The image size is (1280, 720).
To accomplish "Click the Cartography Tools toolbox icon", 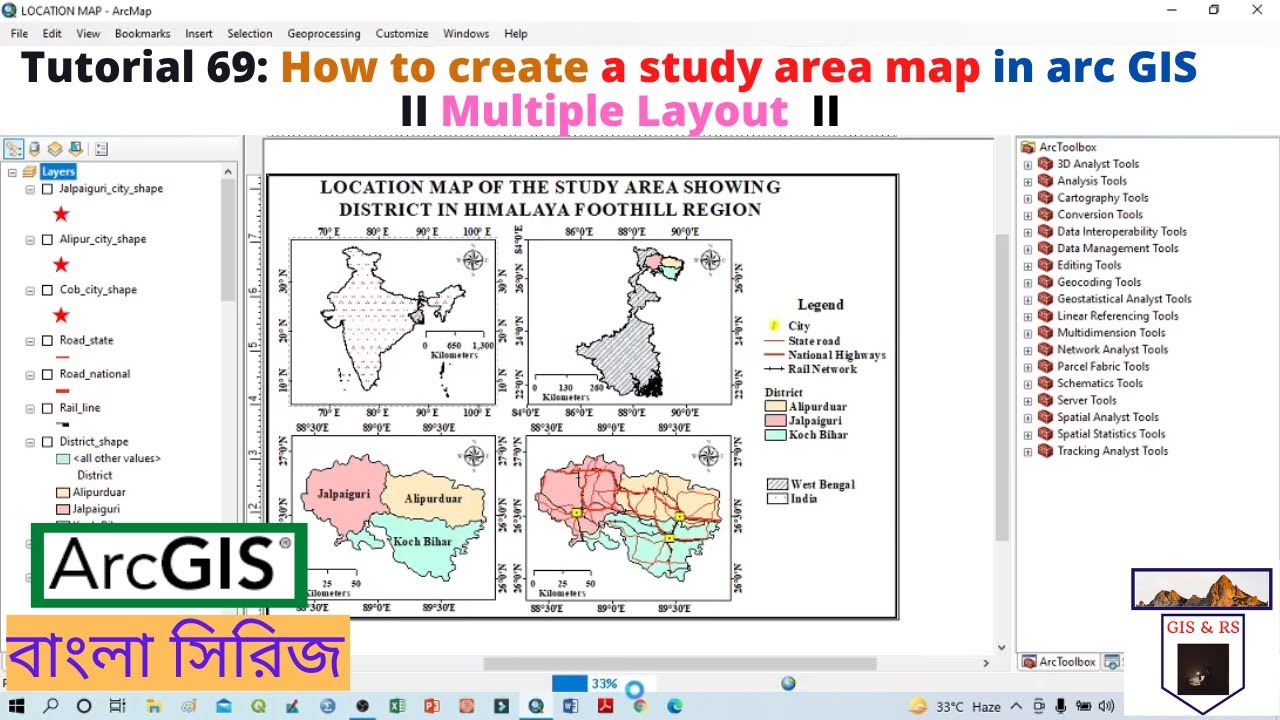I will click(1046, 198).
